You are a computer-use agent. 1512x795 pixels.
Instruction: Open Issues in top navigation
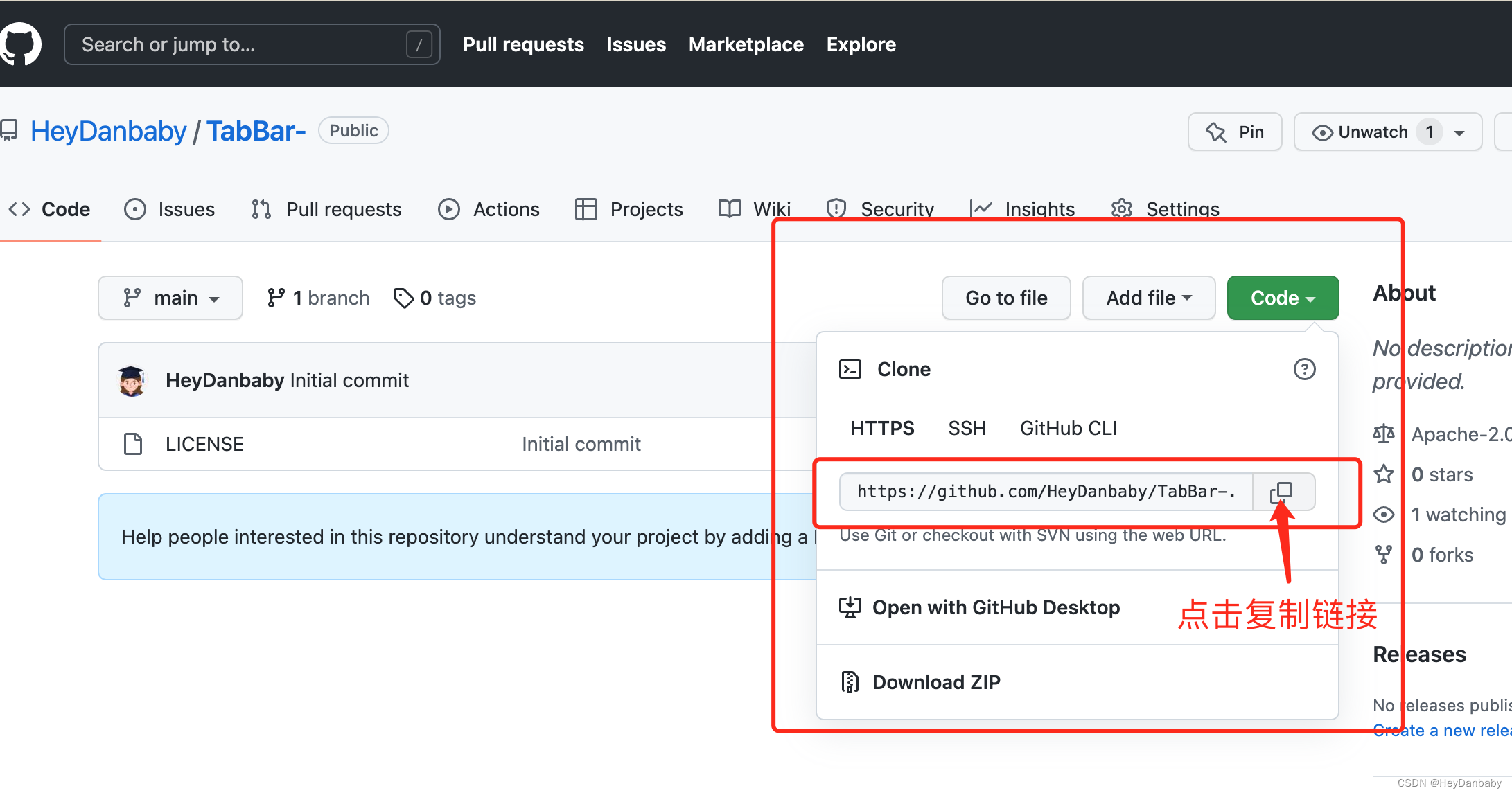pos(636,44)
